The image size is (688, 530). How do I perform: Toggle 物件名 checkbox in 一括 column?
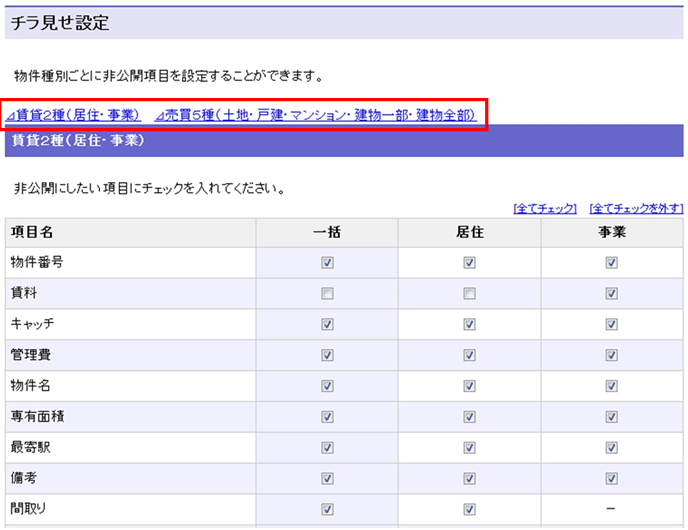point(327,386)
